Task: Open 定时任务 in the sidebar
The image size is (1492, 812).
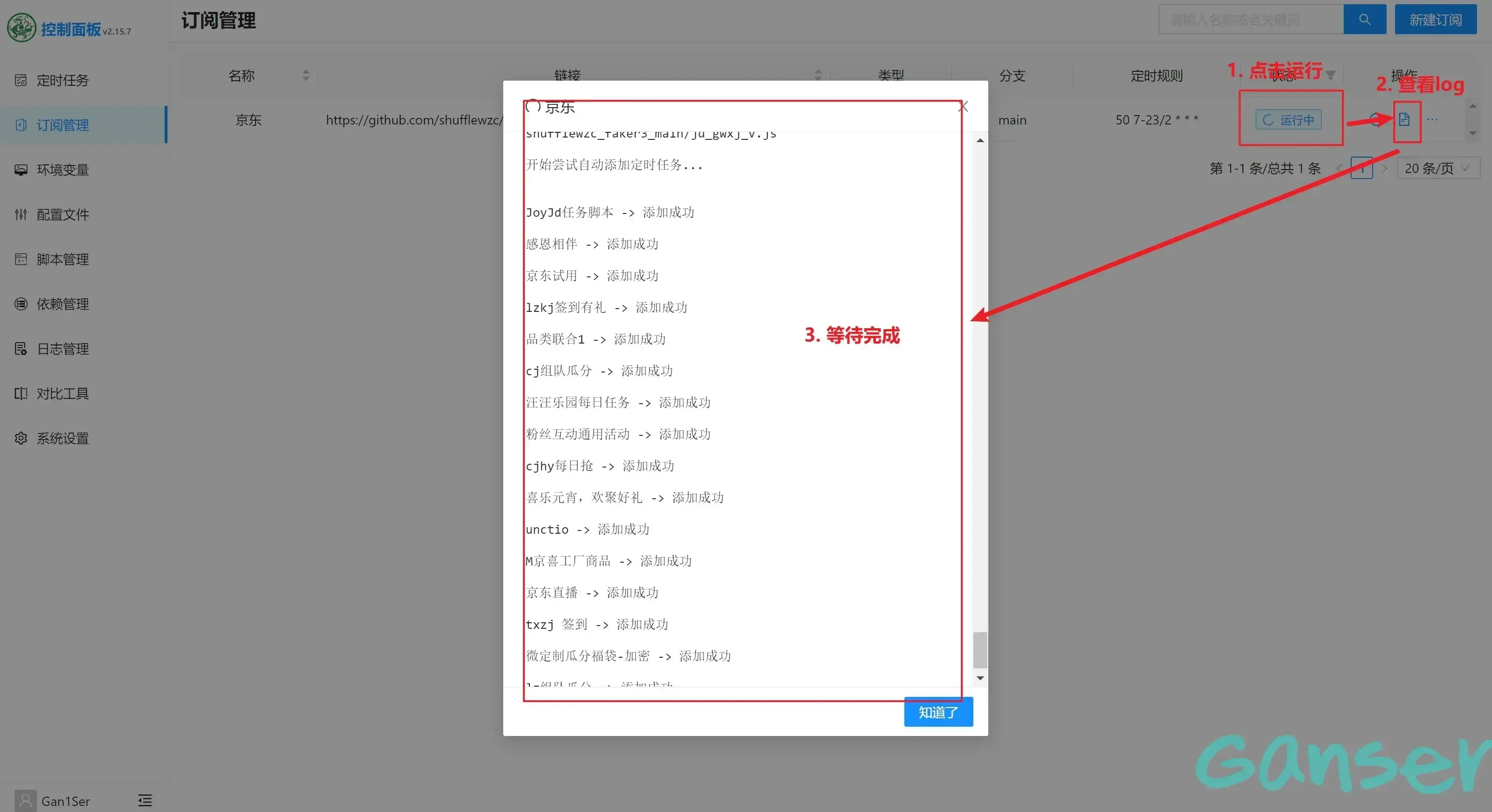Action: [62, 81]
